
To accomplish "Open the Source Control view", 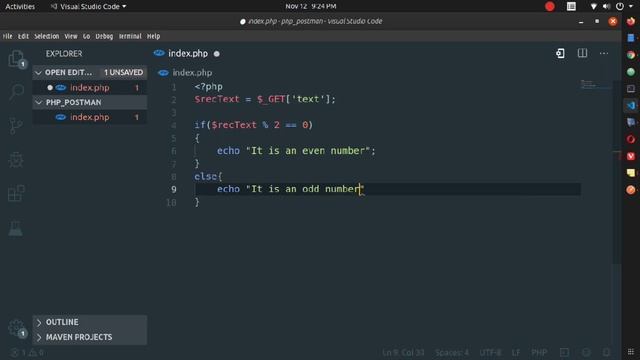I will tap(16, 126).
